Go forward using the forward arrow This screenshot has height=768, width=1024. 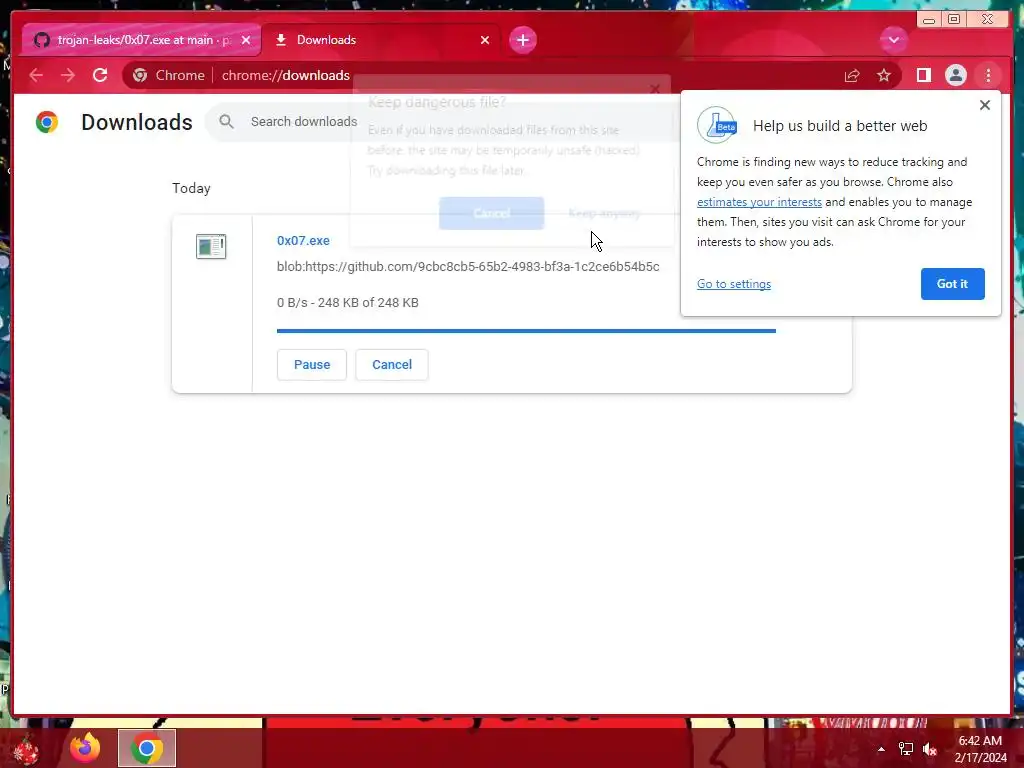[x=68, y=75]
